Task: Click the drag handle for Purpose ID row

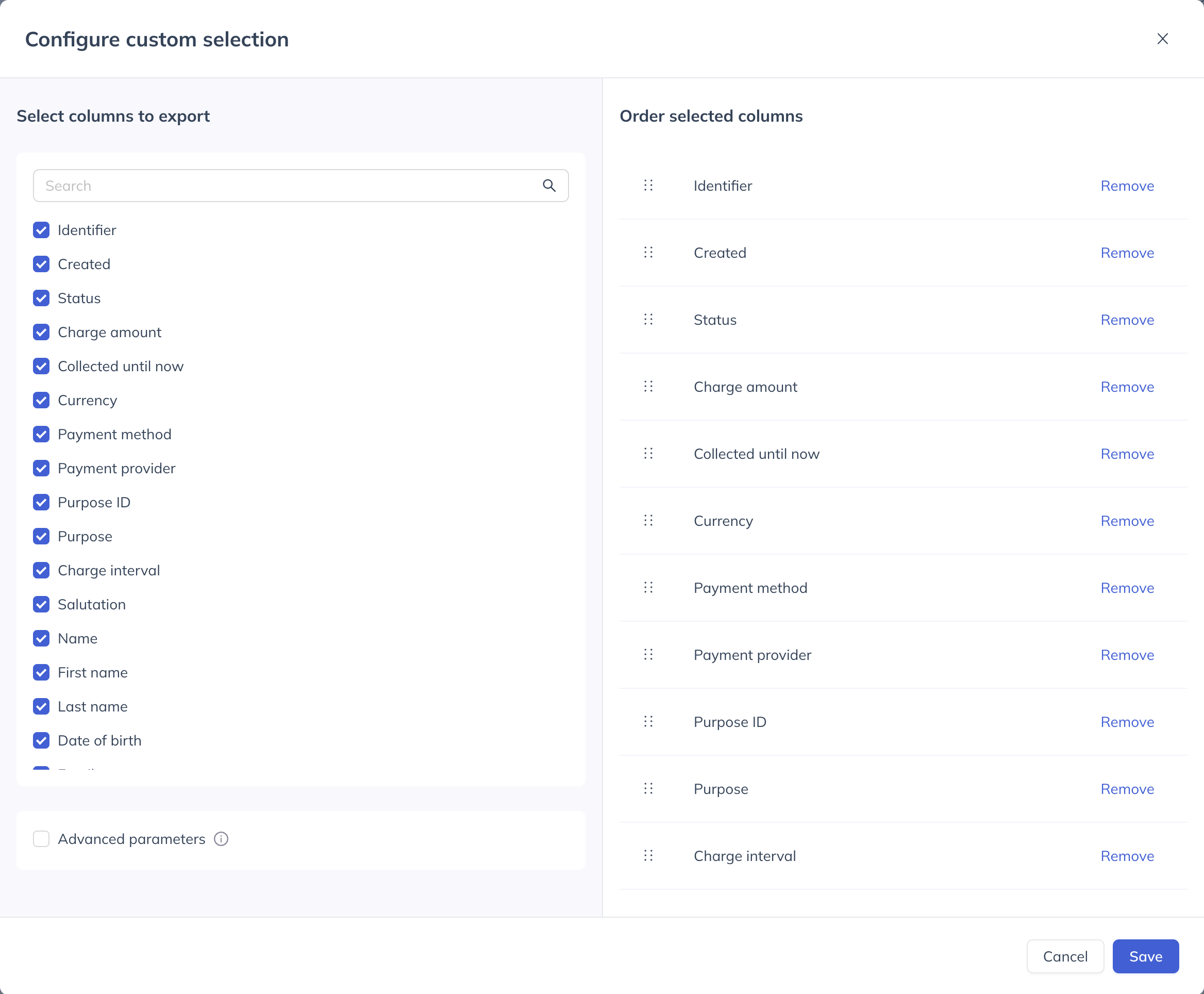Action: [648, 721]
